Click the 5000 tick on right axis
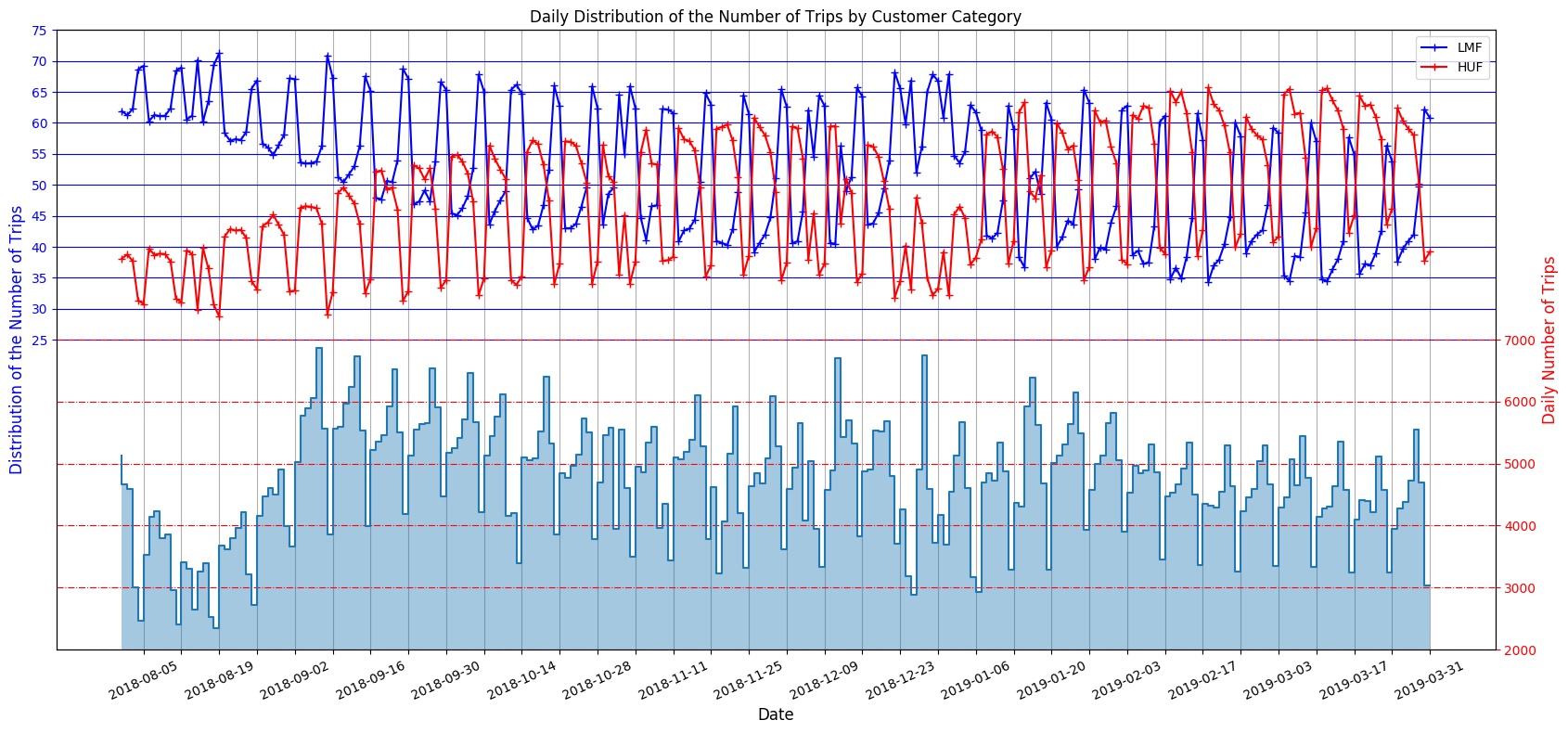Screen dimensions: 1568x733 point(1519,464)
